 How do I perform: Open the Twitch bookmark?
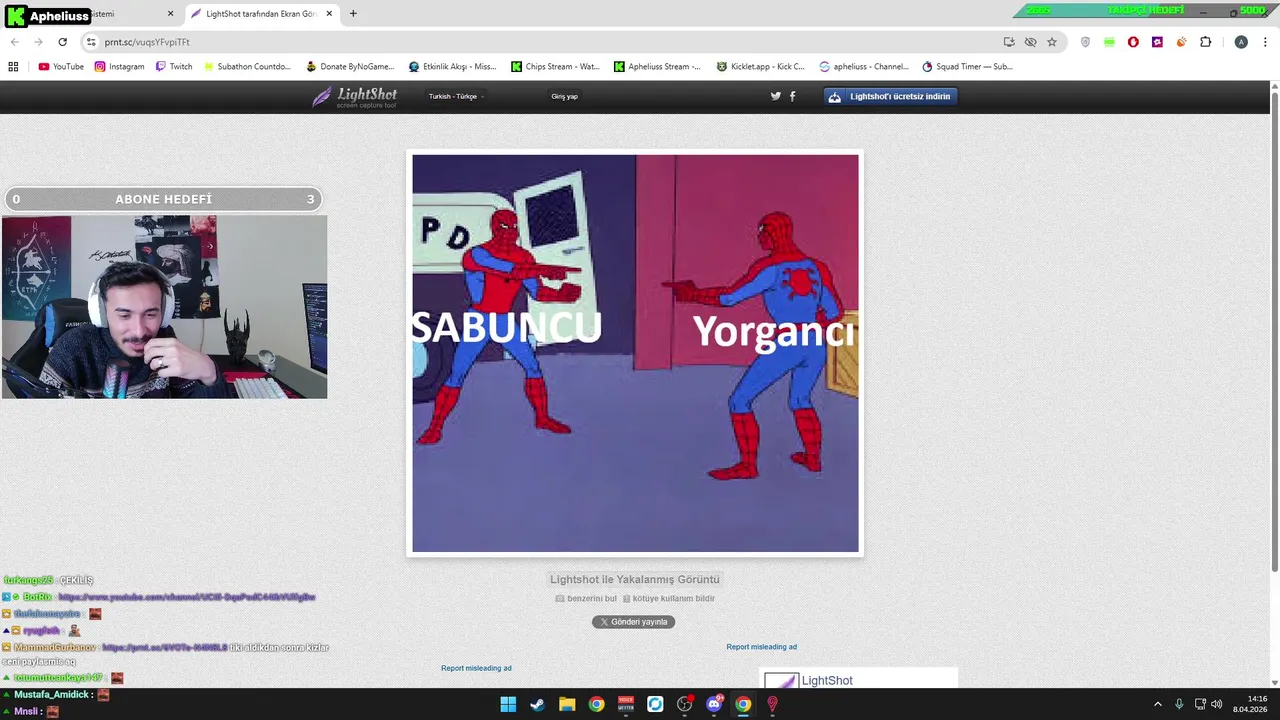tap(174, 67)
